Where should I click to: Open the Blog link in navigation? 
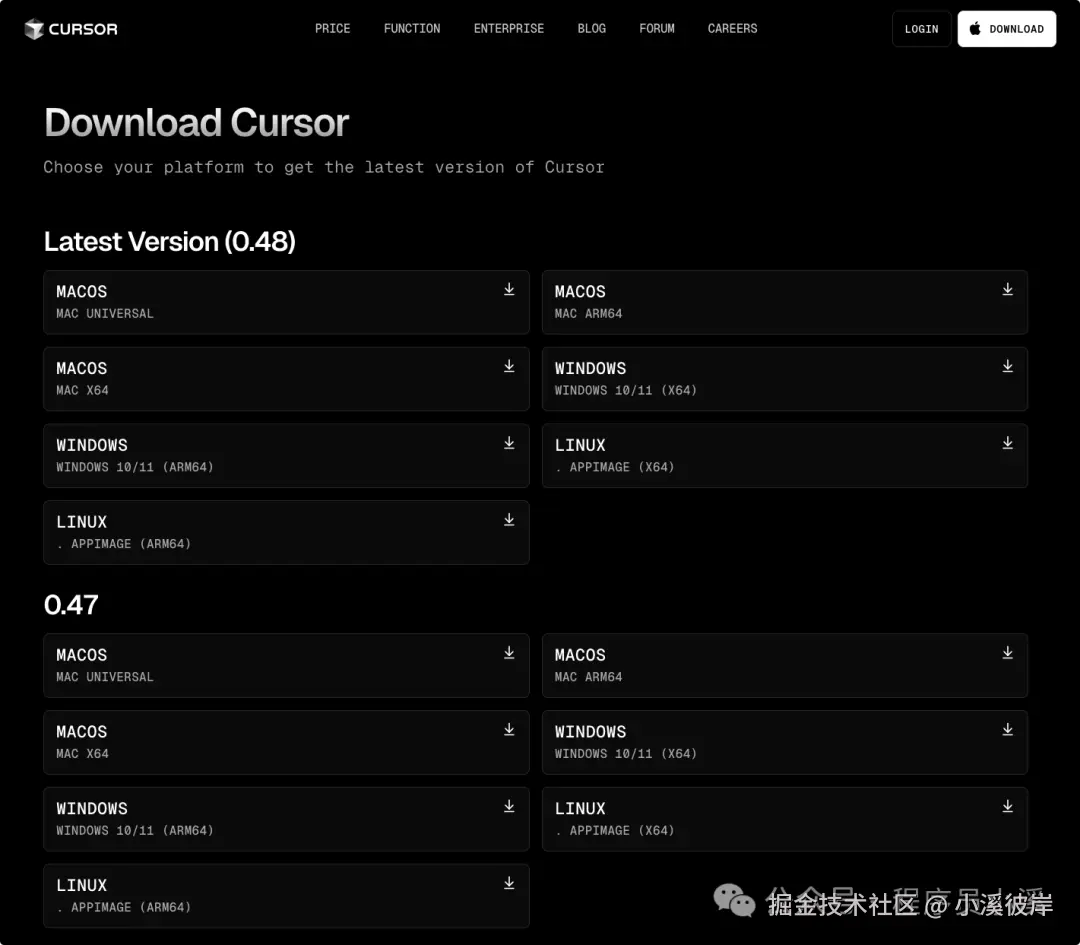click(592, 28)
